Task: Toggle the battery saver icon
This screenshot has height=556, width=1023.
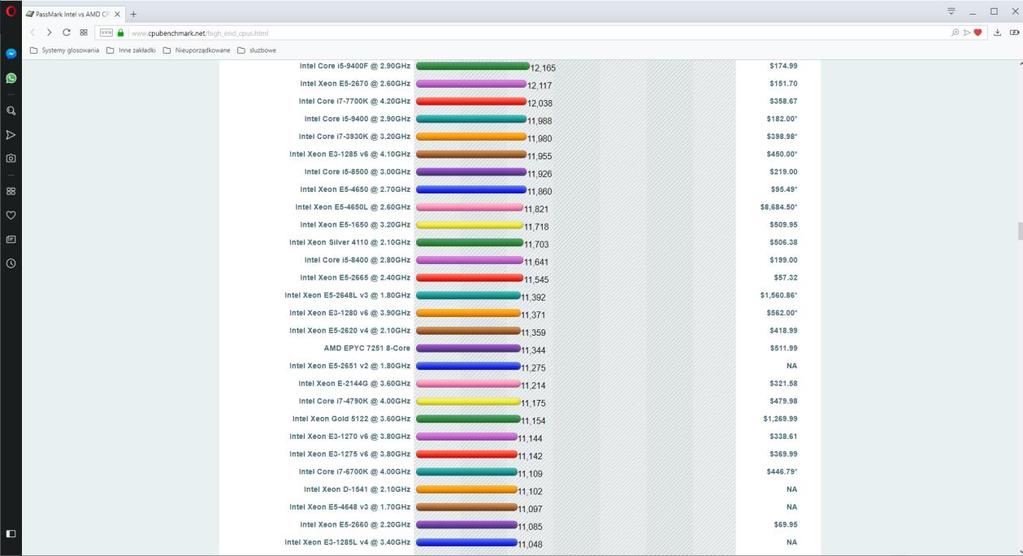Action: click(1015, 33)
